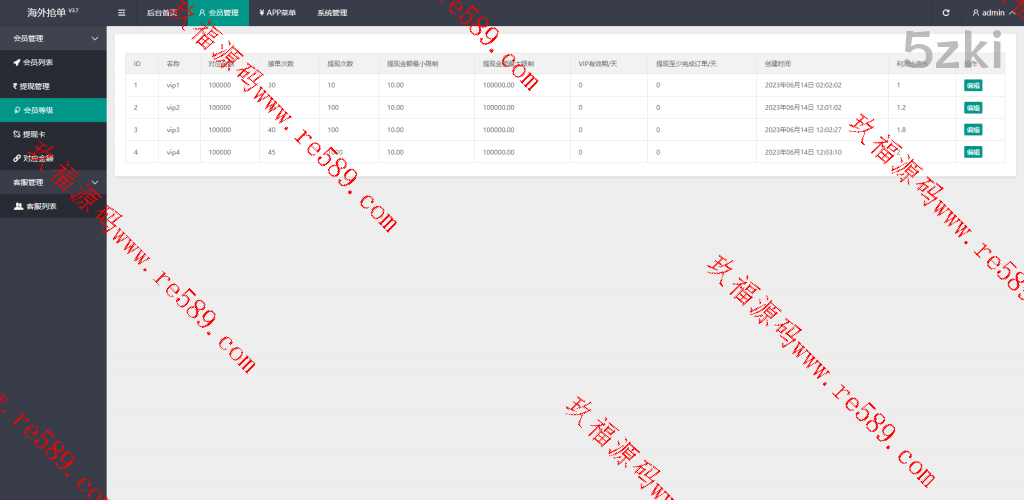Switch to the 系统管理 top tab
The width and height of the screenshot is (1024, 500).
click(x=332, y=13)
